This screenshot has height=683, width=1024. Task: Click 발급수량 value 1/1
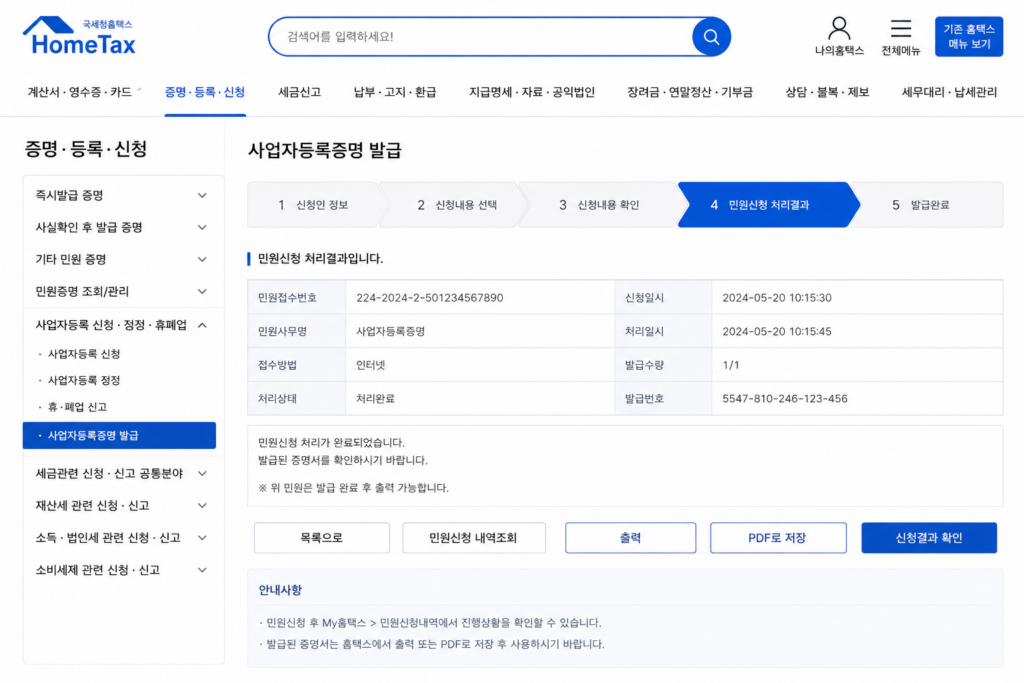[x=731, y=365]
